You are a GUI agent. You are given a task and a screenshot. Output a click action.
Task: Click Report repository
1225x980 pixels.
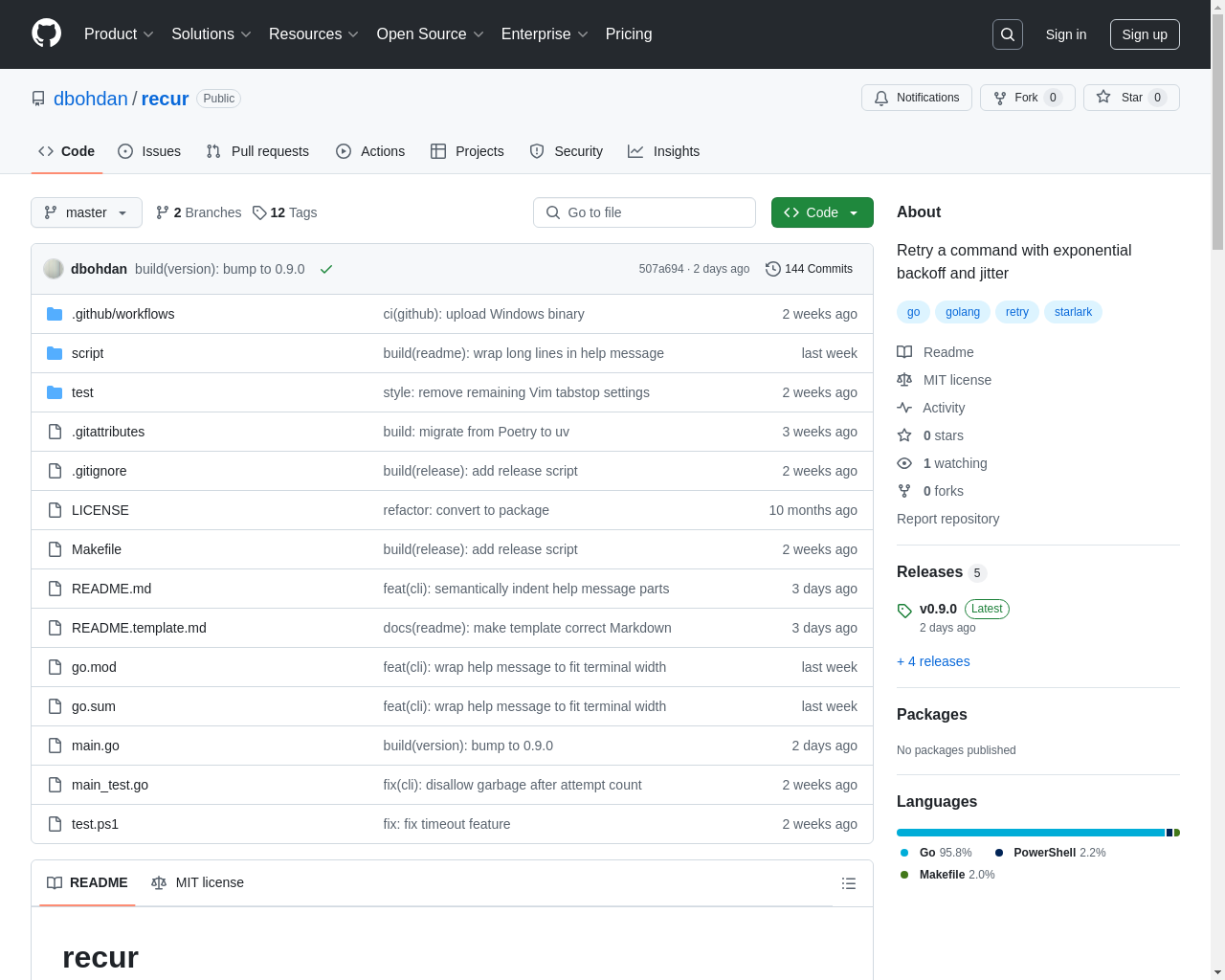point(947,519)
